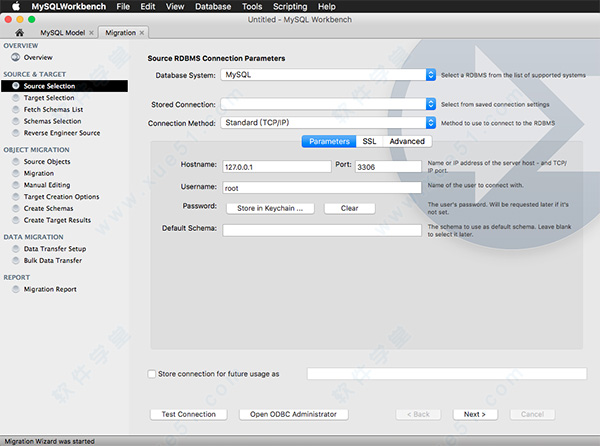Image resolution: width=600 pixels, height=446 pixels.
Task: Click the Source Selection step icon
Action: click(16, 86)
